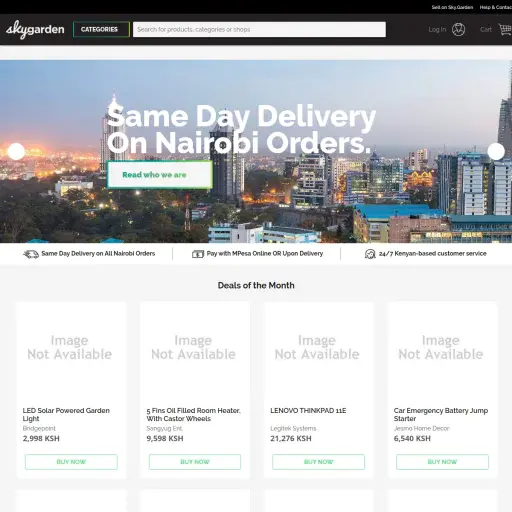Viewport: 512px width, 512px height.
Task: Buy the LED Solar Powered Garden Light
Action: pos(71,462)
